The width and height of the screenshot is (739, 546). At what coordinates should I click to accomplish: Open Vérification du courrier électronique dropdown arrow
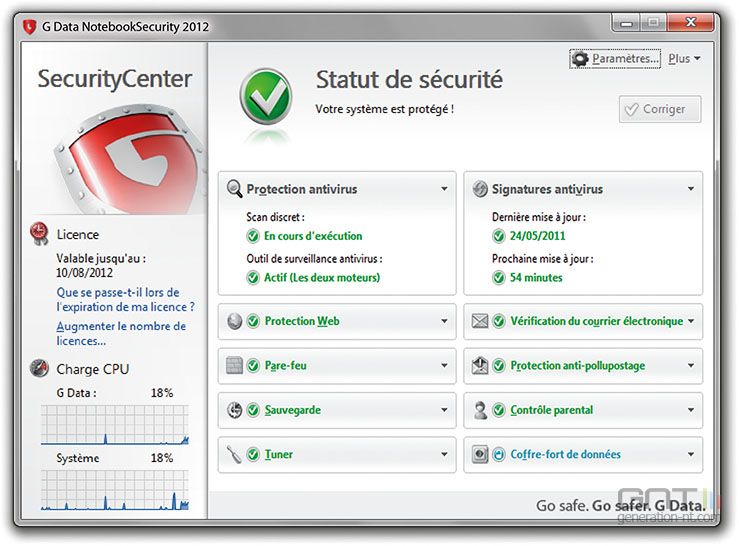pos(690,321)
